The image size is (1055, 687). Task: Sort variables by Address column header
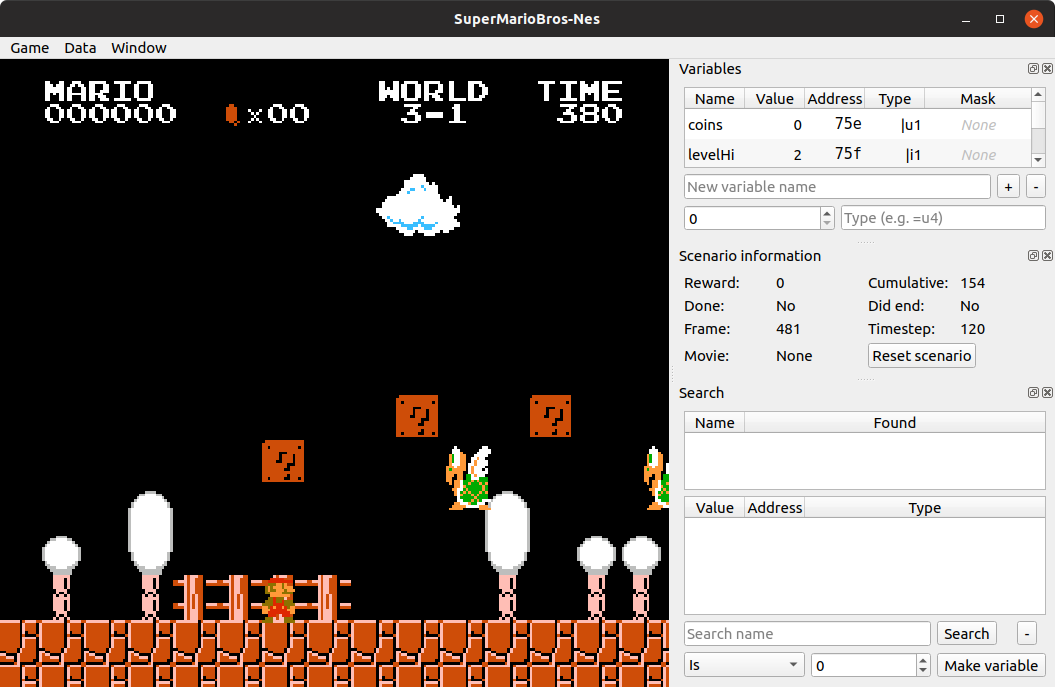point(834,99)
